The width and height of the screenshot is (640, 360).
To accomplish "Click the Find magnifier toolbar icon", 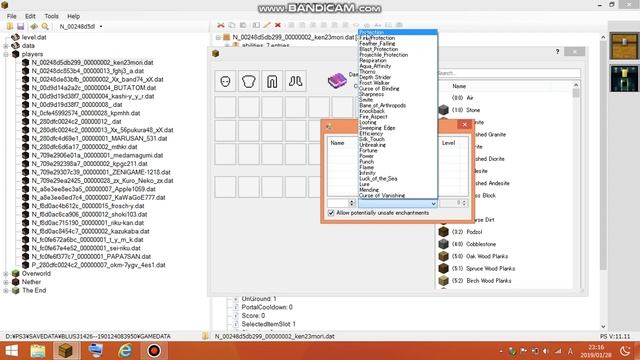I will [45, 27].
